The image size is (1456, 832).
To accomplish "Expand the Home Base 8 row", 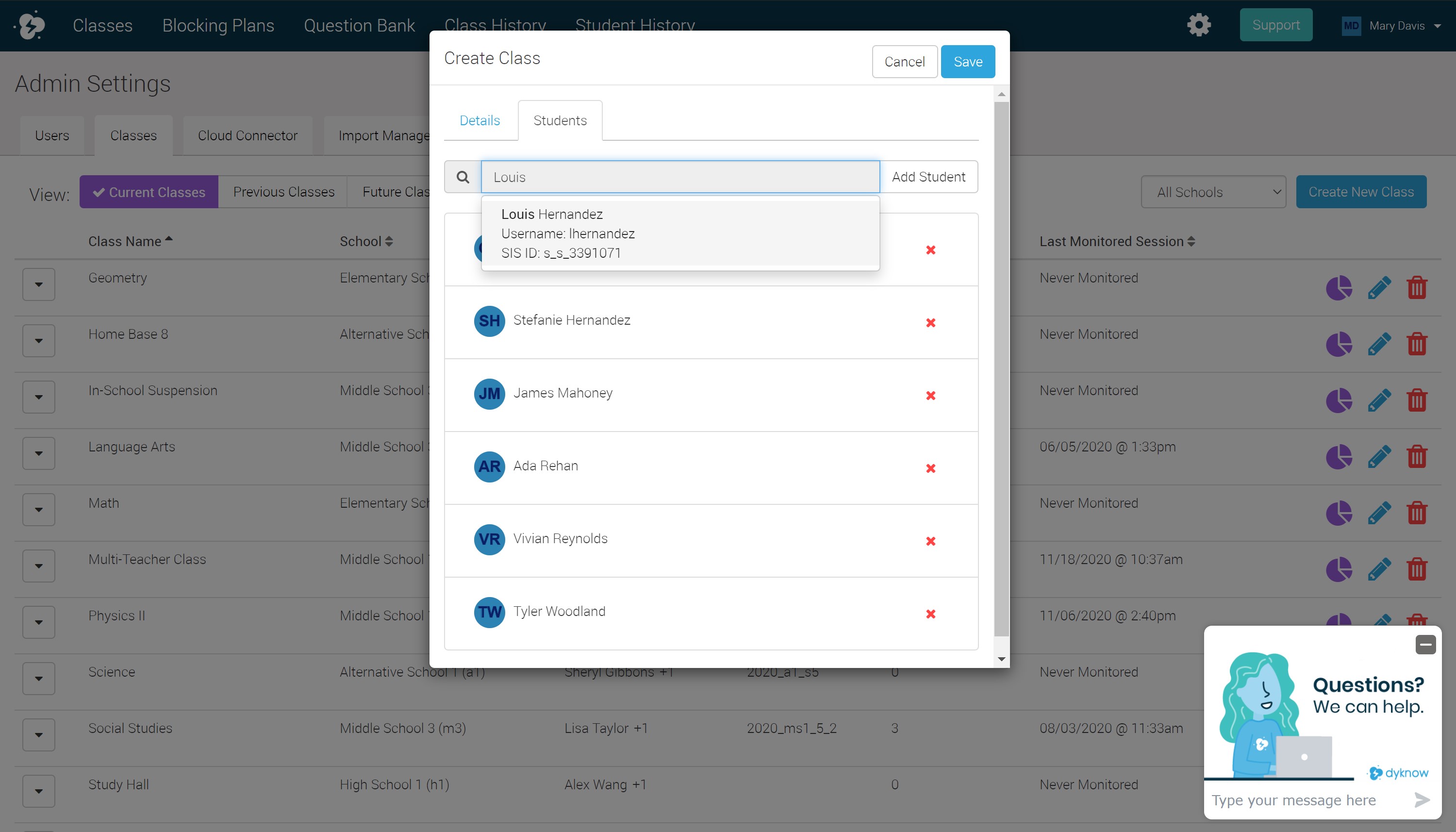I will 38,341.
